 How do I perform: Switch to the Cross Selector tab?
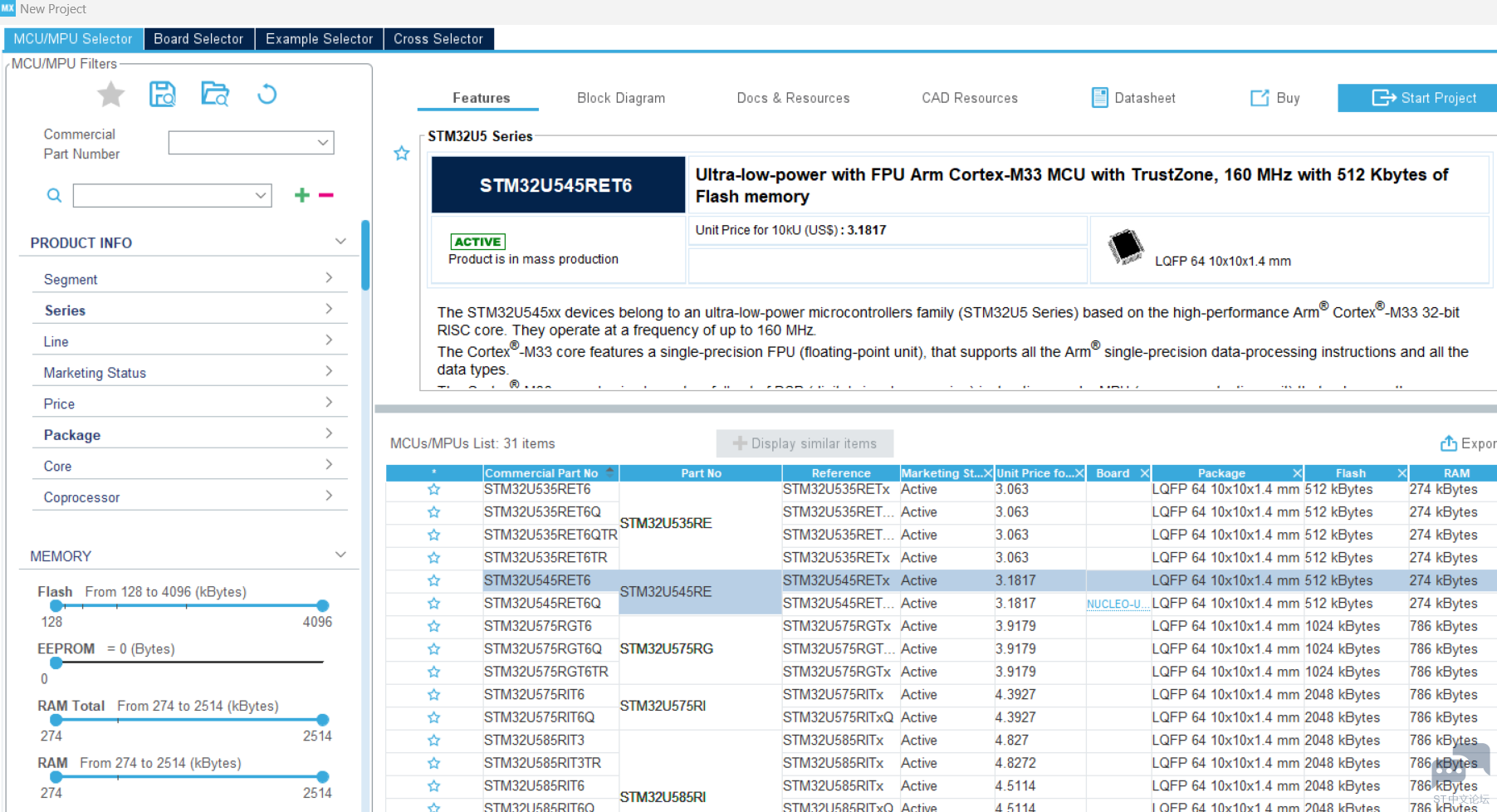point(438,39)
